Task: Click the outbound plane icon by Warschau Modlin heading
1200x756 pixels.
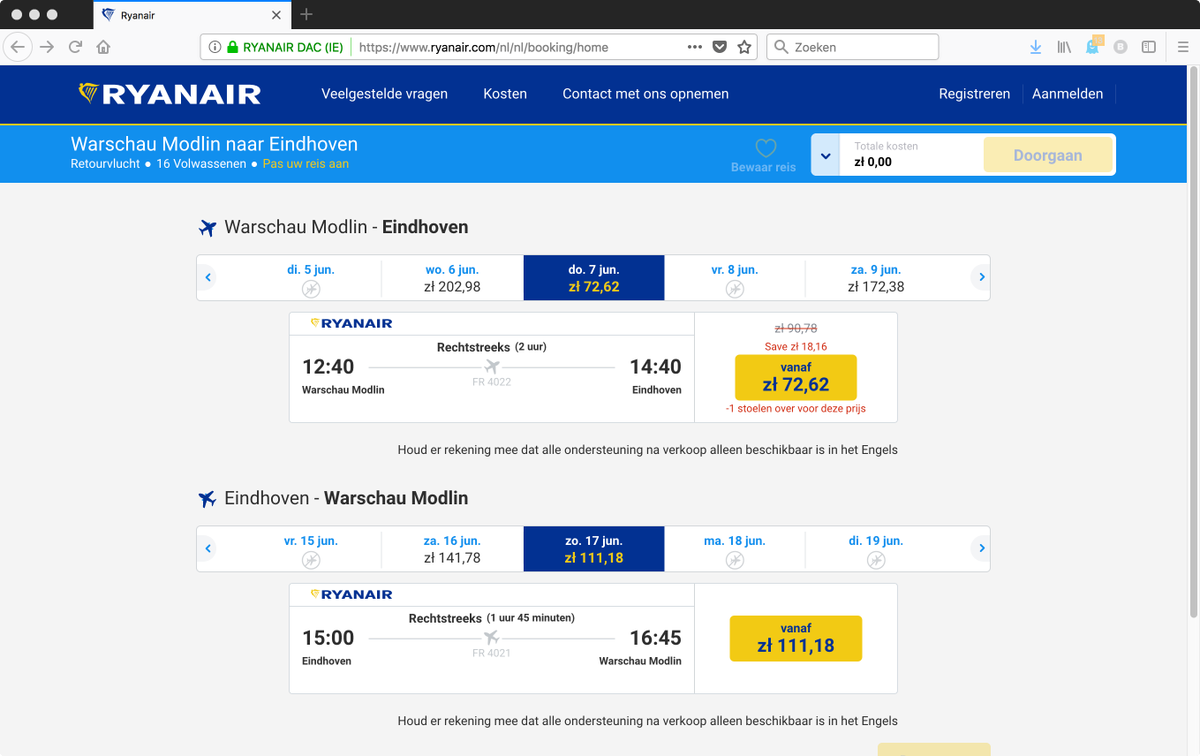Action: tap(207, 228)
